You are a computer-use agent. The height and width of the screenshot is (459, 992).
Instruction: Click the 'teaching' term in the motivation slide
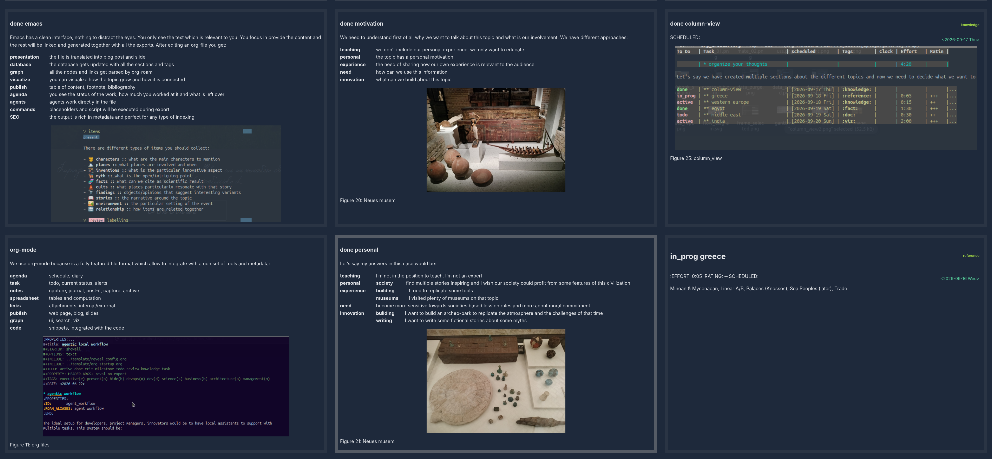click(350, 49)
